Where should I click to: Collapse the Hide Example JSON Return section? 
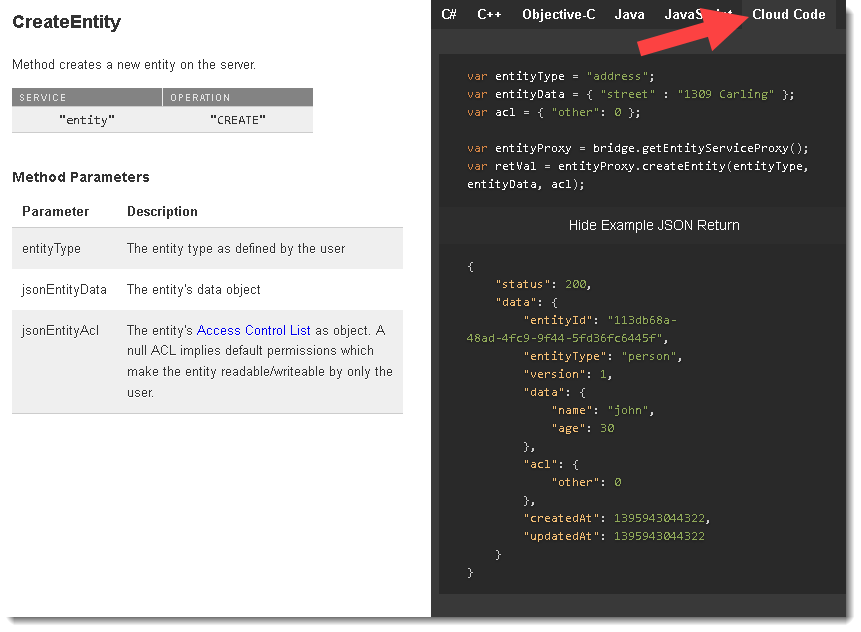654,225
